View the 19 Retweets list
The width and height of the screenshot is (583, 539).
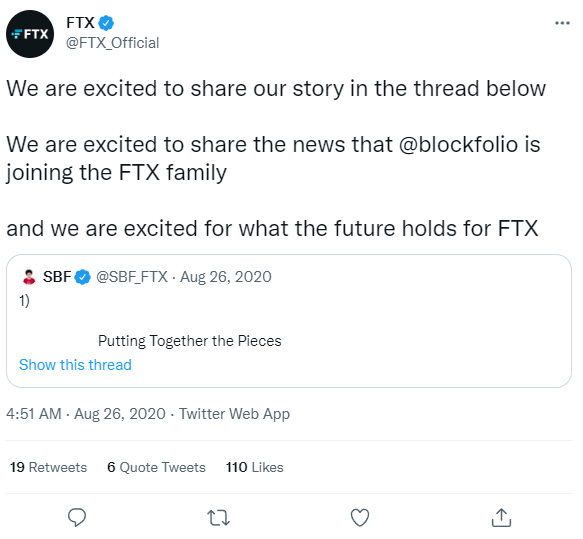tap(48, 467)
